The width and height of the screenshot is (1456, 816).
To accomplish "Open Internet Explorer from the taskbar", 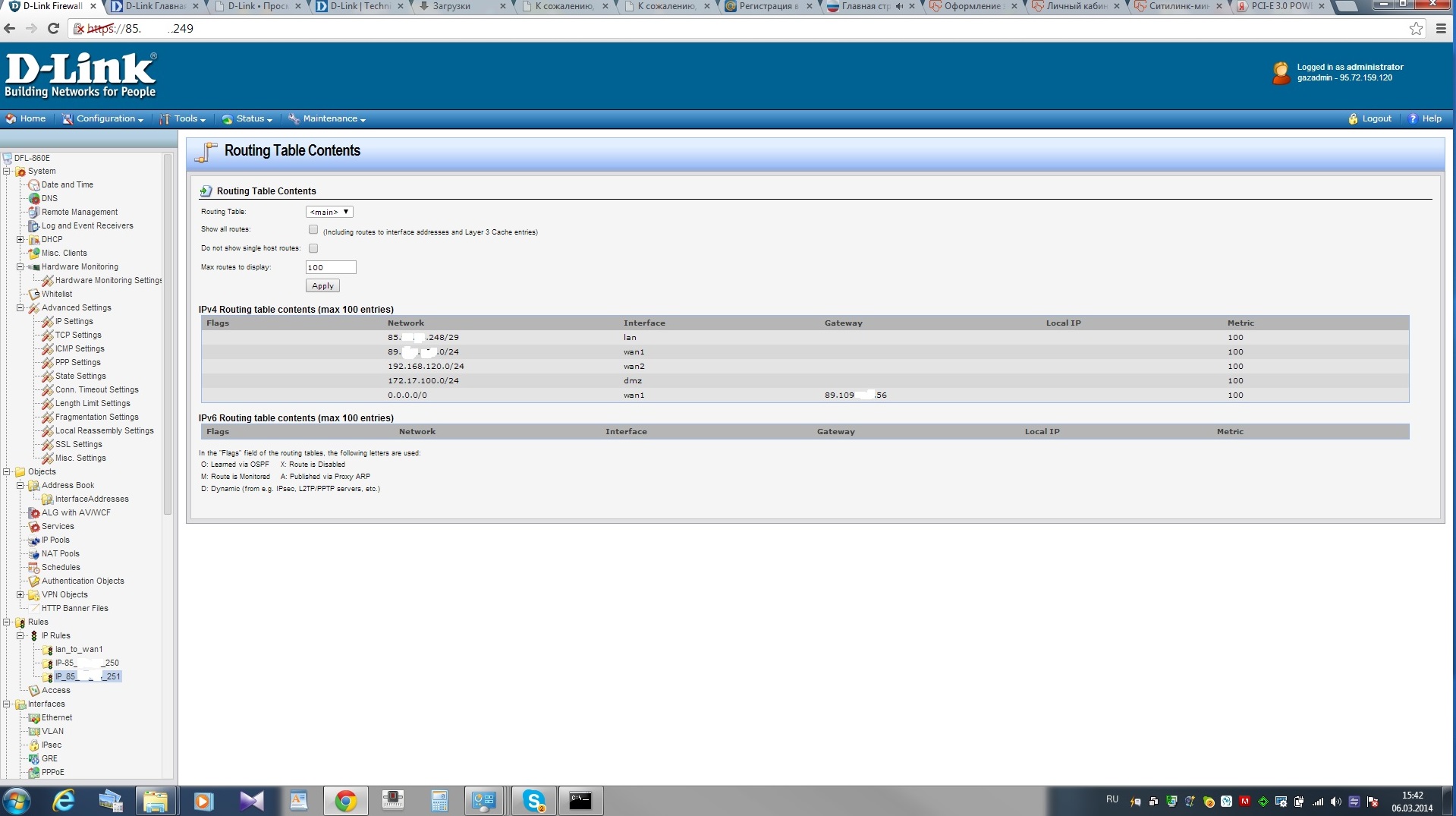I will tap(63, 801).
